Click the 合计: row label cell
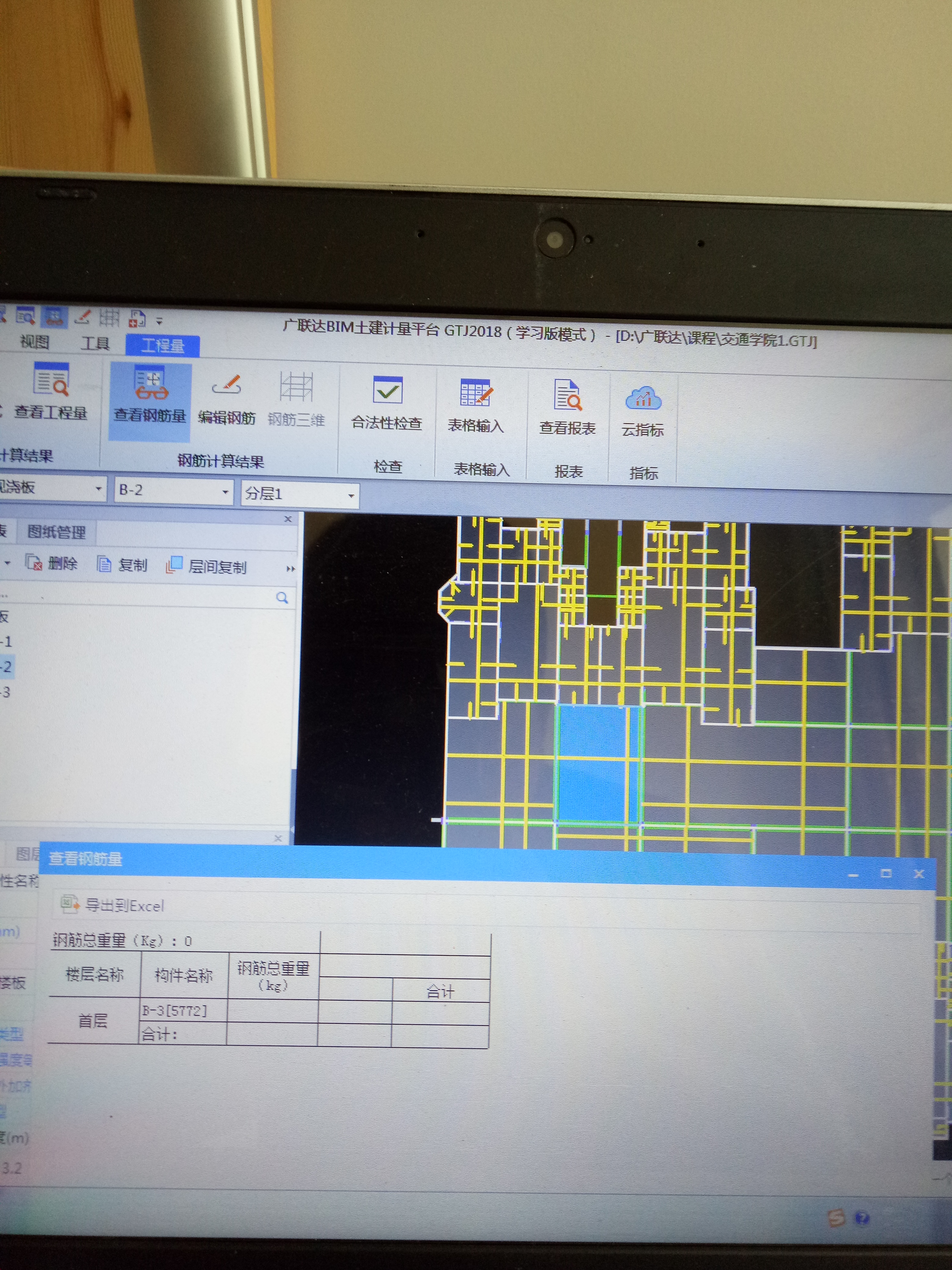 [183, 1034]
